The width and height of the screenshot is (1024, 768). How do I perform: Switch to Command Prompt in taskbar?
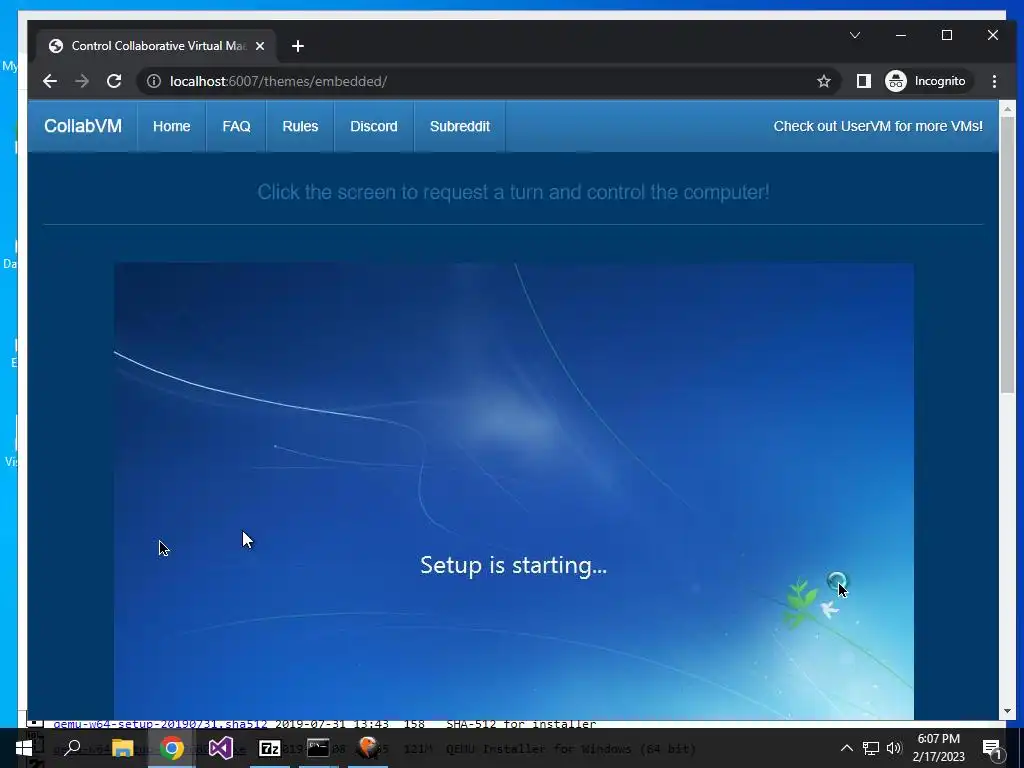click(x=319, y=748)
